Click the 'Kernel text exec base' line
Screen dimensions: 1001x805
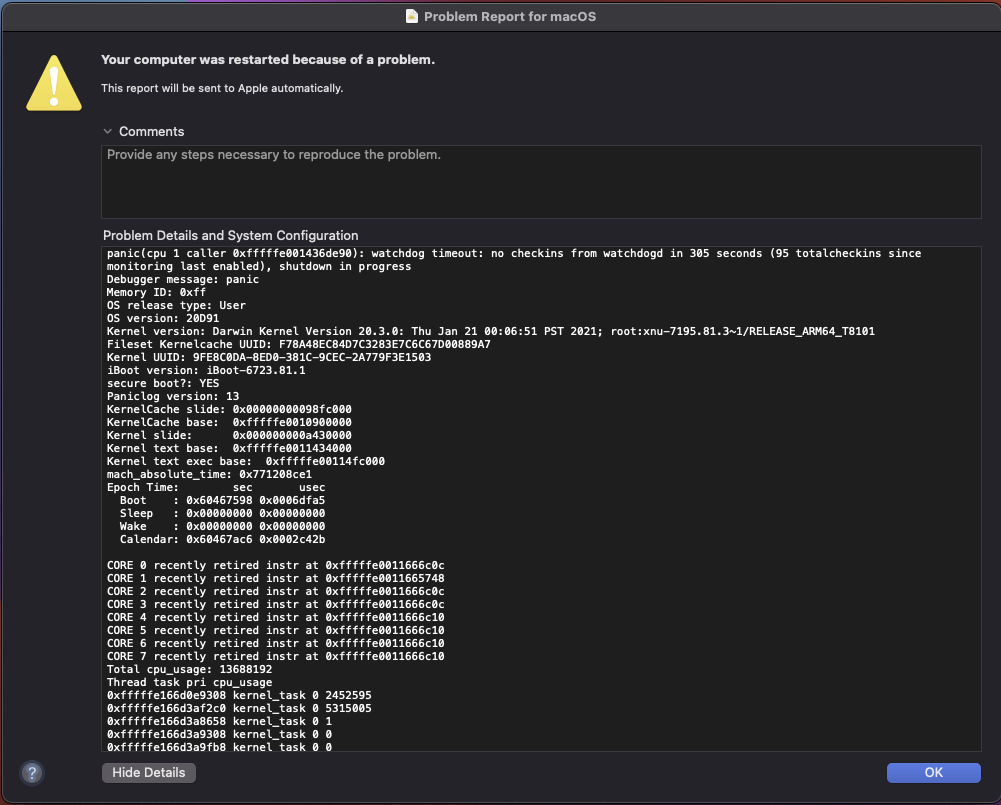click(246, 462)
